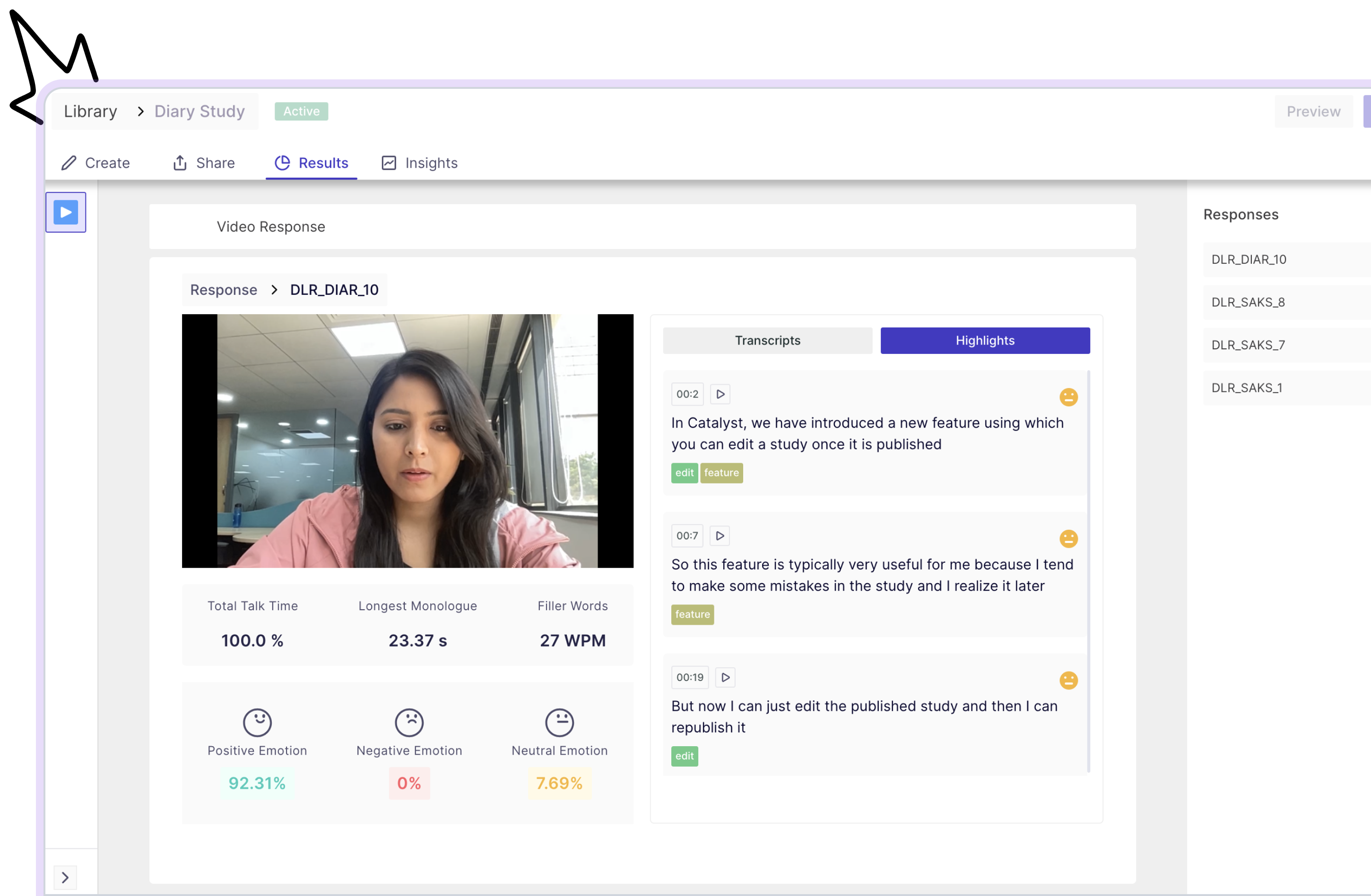
Task: Open response DLR_DIAR_10 in Responses list
Action: [1287, 260]
